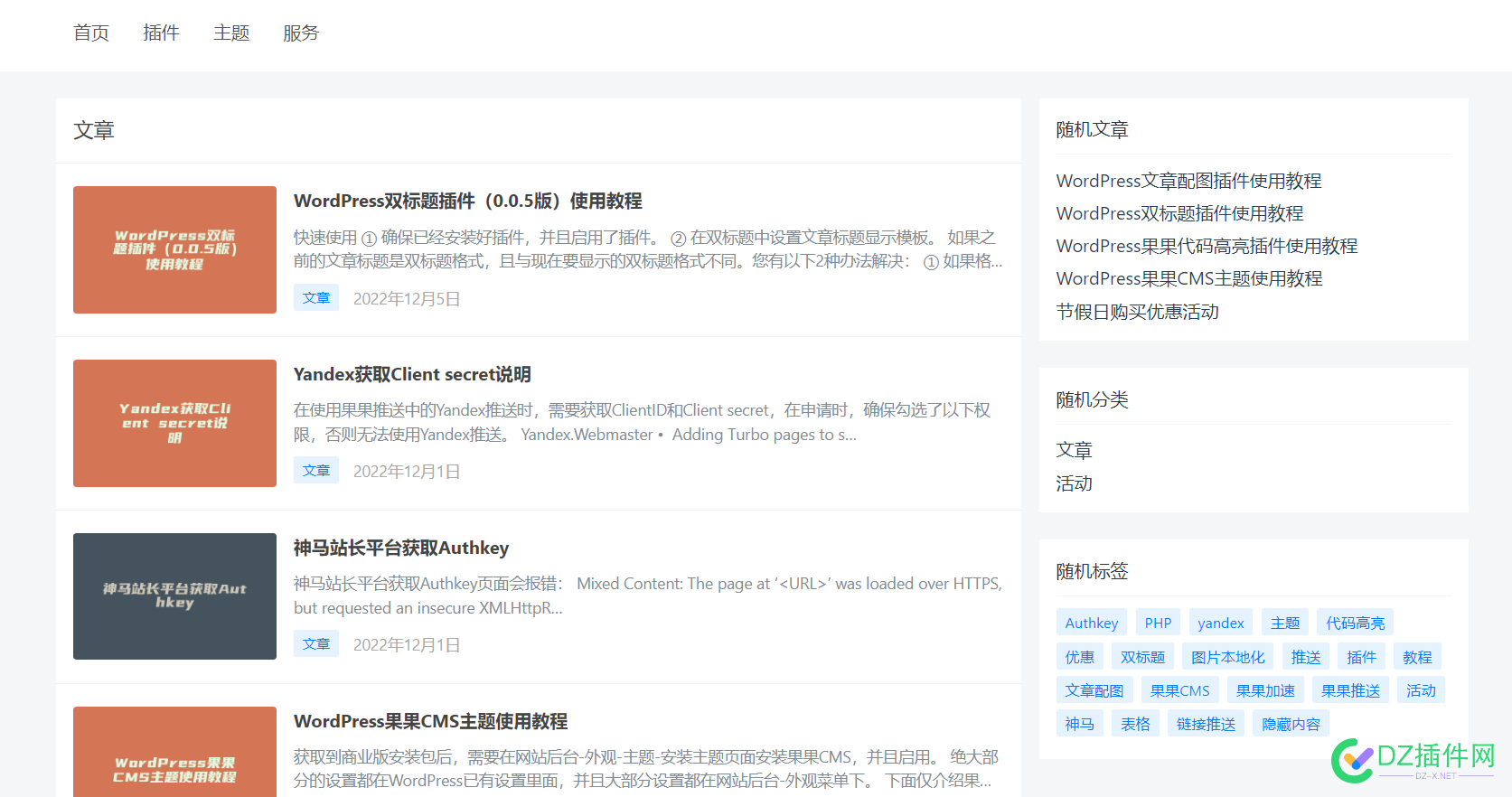Viewport: 1512px width, 797px height.
Task: Open sidebar link WordPress双标题插件使用教程
Action: (1179, 213)
